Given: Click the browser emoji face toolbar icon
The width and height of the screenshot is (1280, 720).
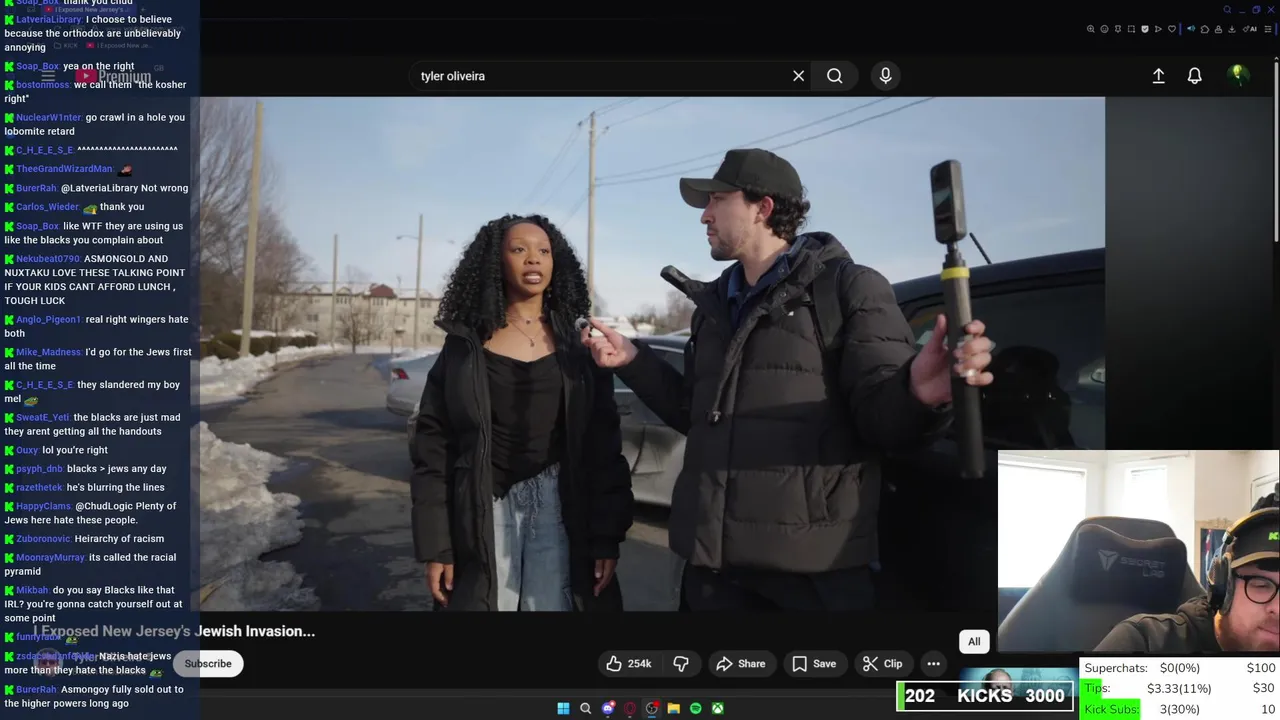Looking at the screenshot, I should tap(1104, 29).
